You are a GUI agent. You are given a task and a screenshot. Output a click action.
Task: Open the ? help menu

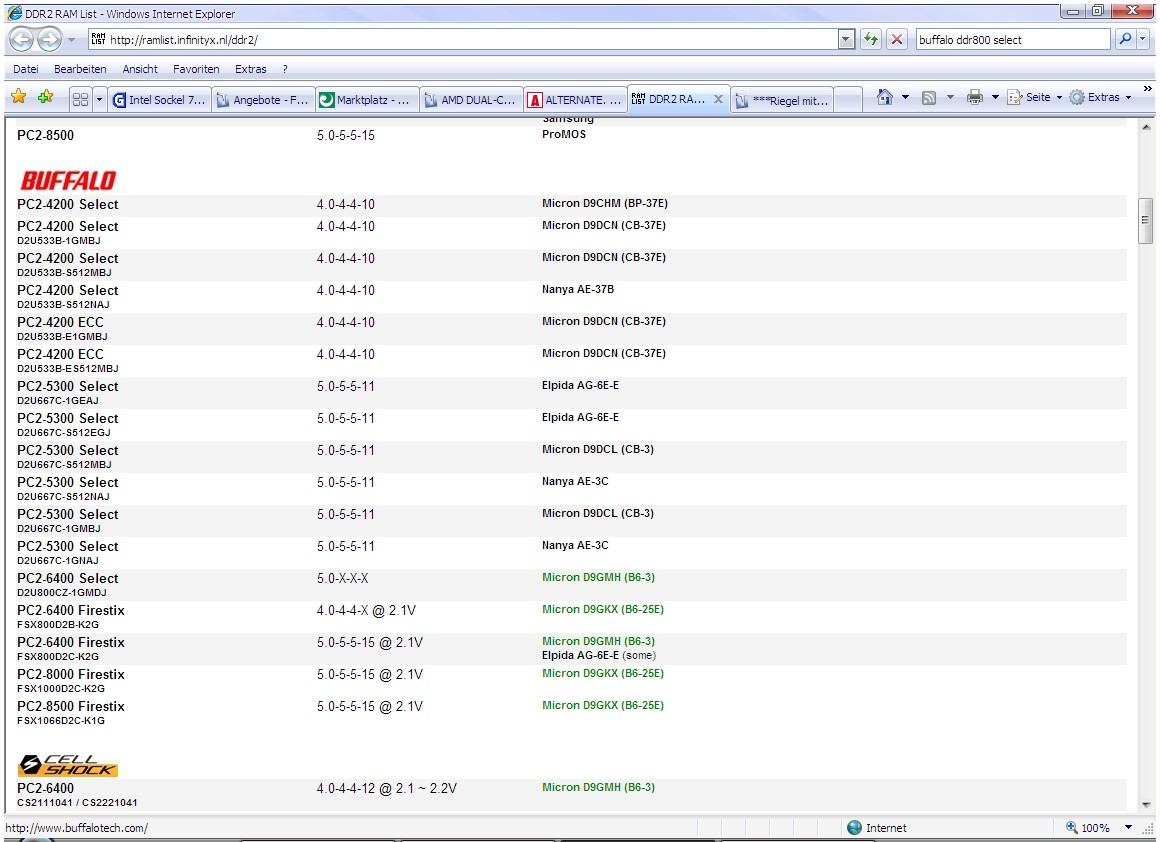(285, 69)
